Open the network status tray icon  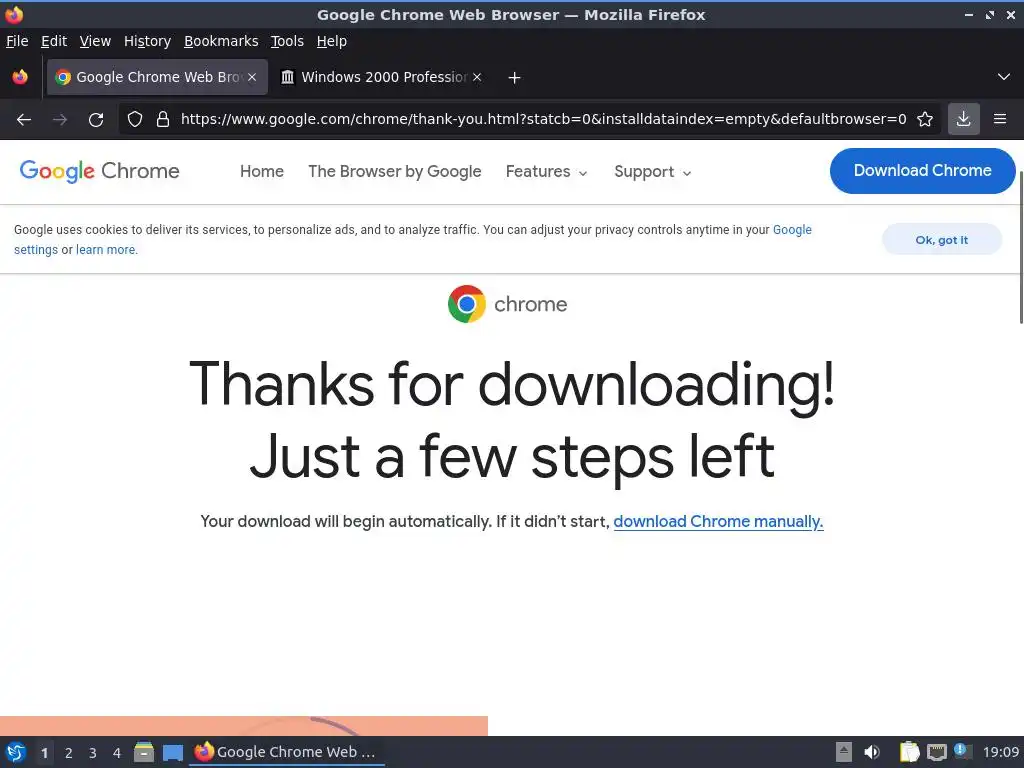click(936, 752)
